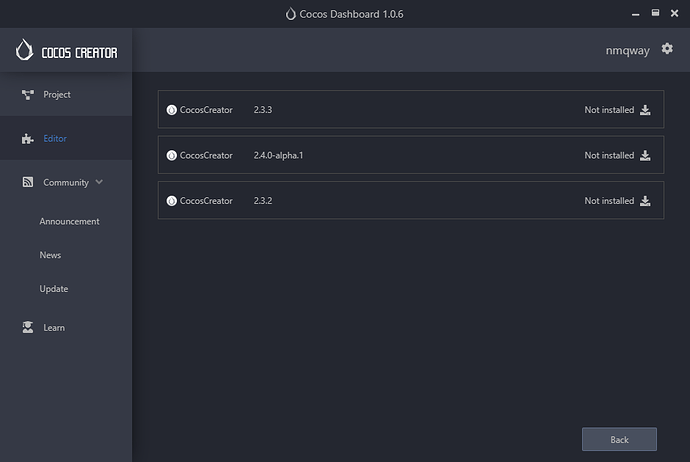Open the News section
Image resolution: width=690 pixels, height=462 pixels.
50,255
